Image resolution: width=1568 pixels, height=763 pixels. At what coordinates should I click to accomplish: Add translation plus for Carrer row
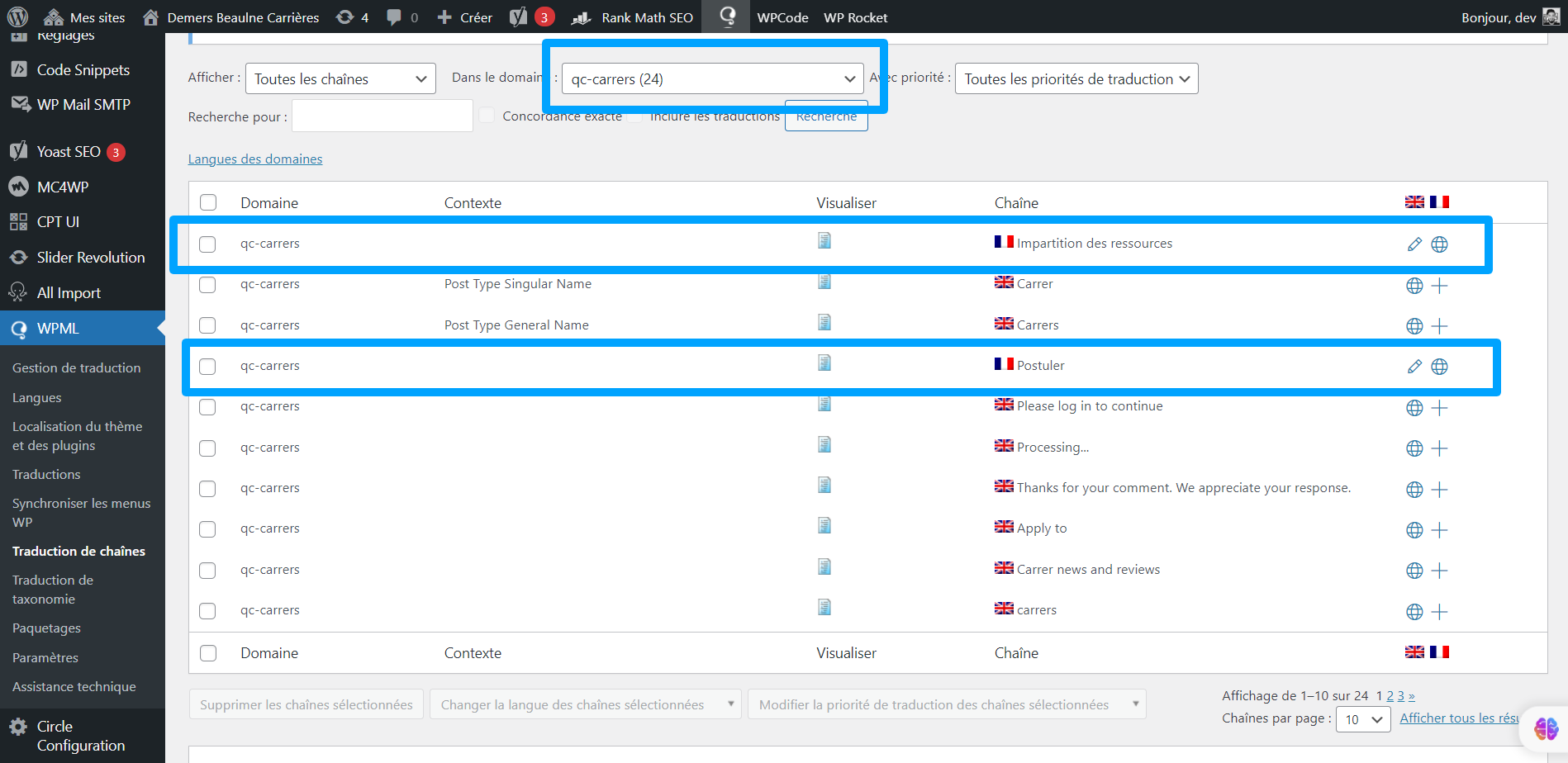coord(1439,286)
